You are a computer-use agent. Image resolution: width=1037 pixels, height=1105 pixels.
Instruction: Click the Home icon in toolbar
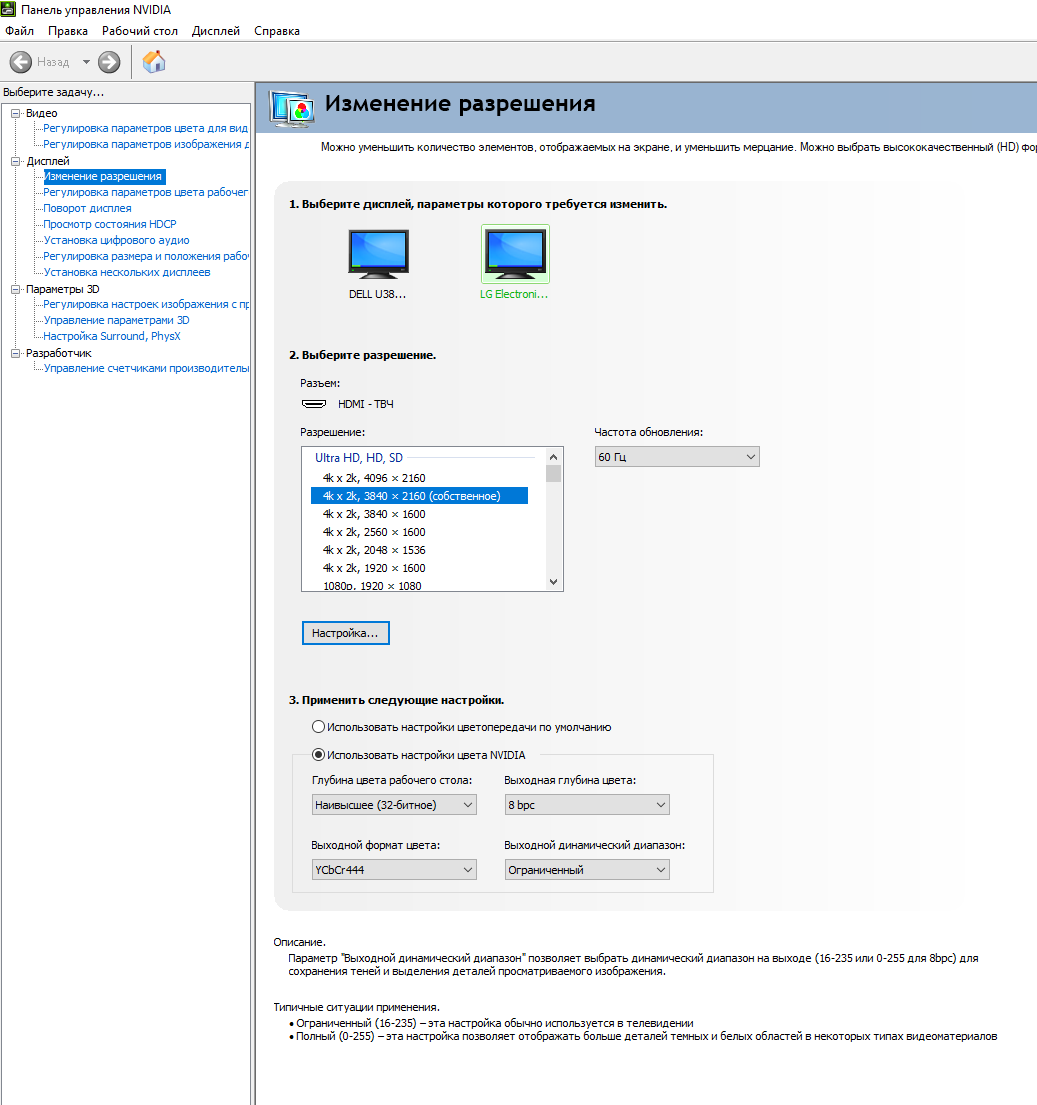(x=153, y=62)
